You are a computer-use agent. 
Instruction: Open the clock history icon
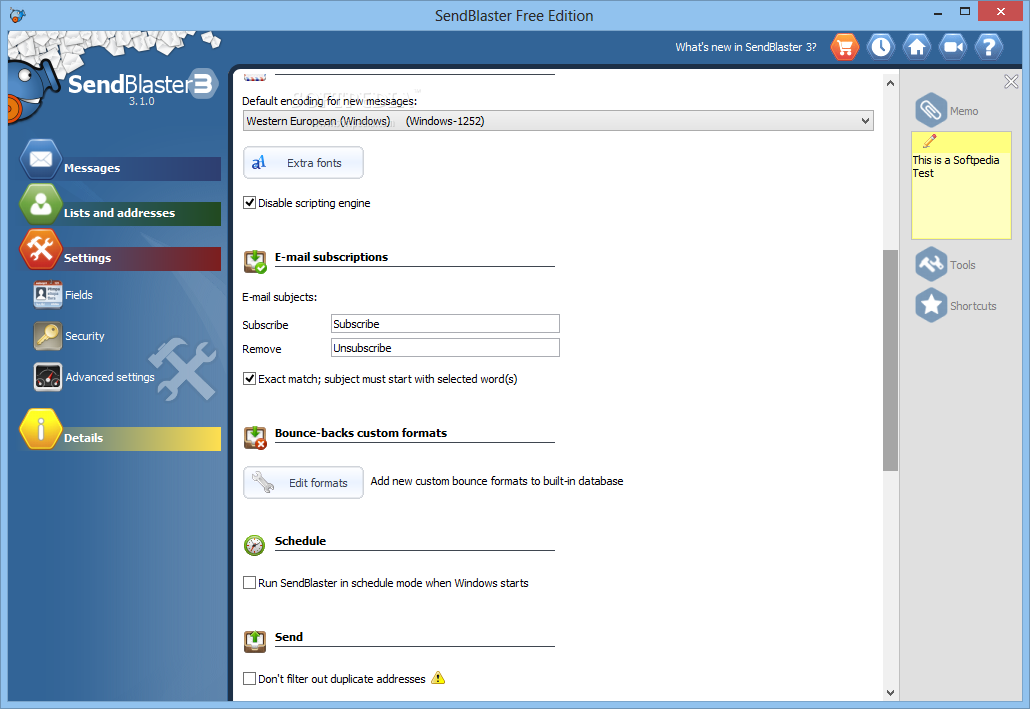pyautogui.click(x=880, y=47)
